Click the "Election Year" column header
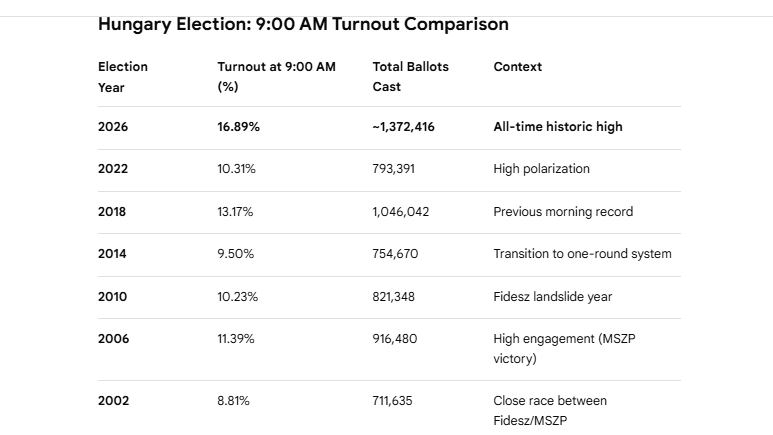The height and width of the screenshot is (435, 773). pos(123,76)
